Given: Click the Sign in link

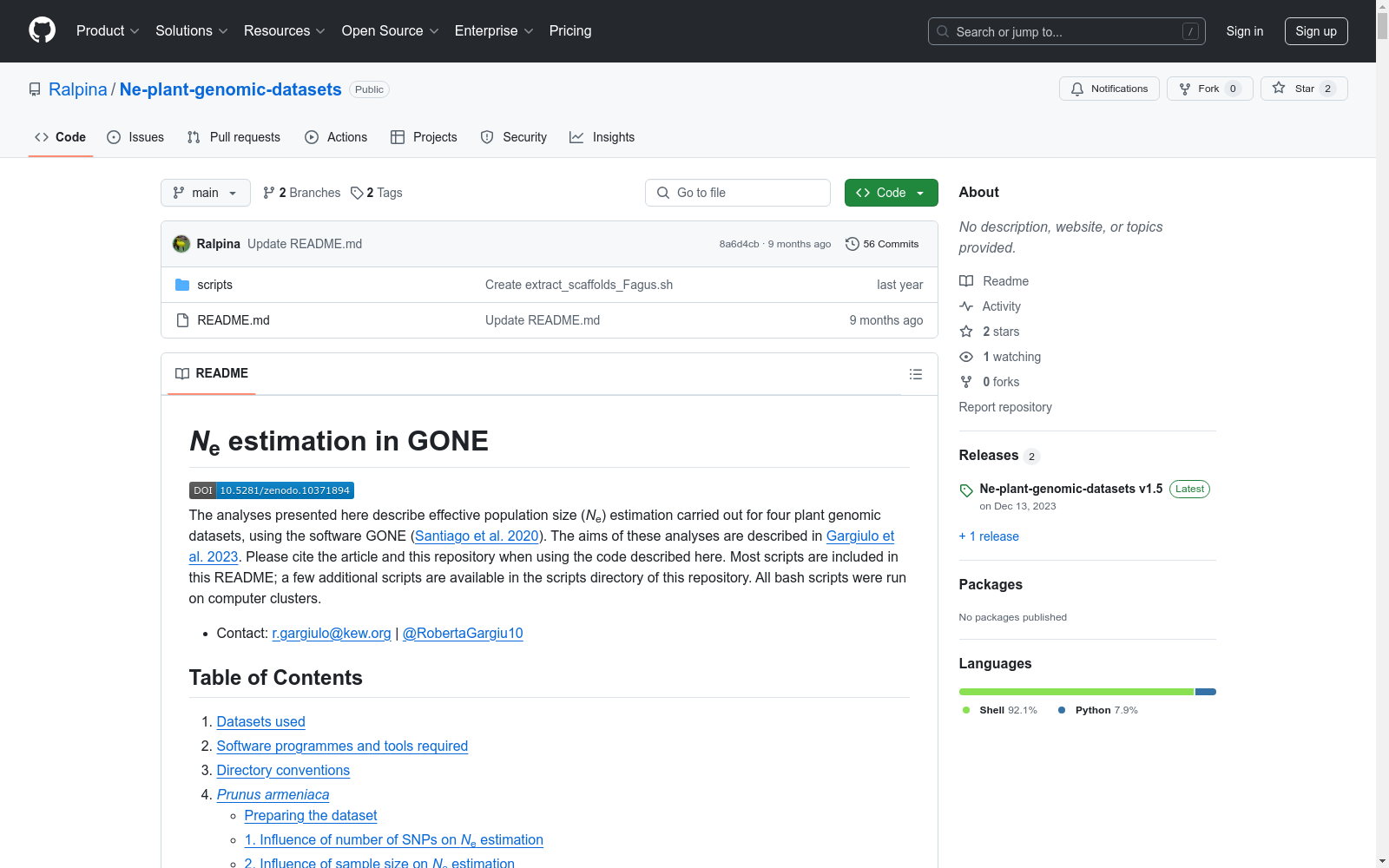Looking at the screenshot, I should coord(1245,31).
